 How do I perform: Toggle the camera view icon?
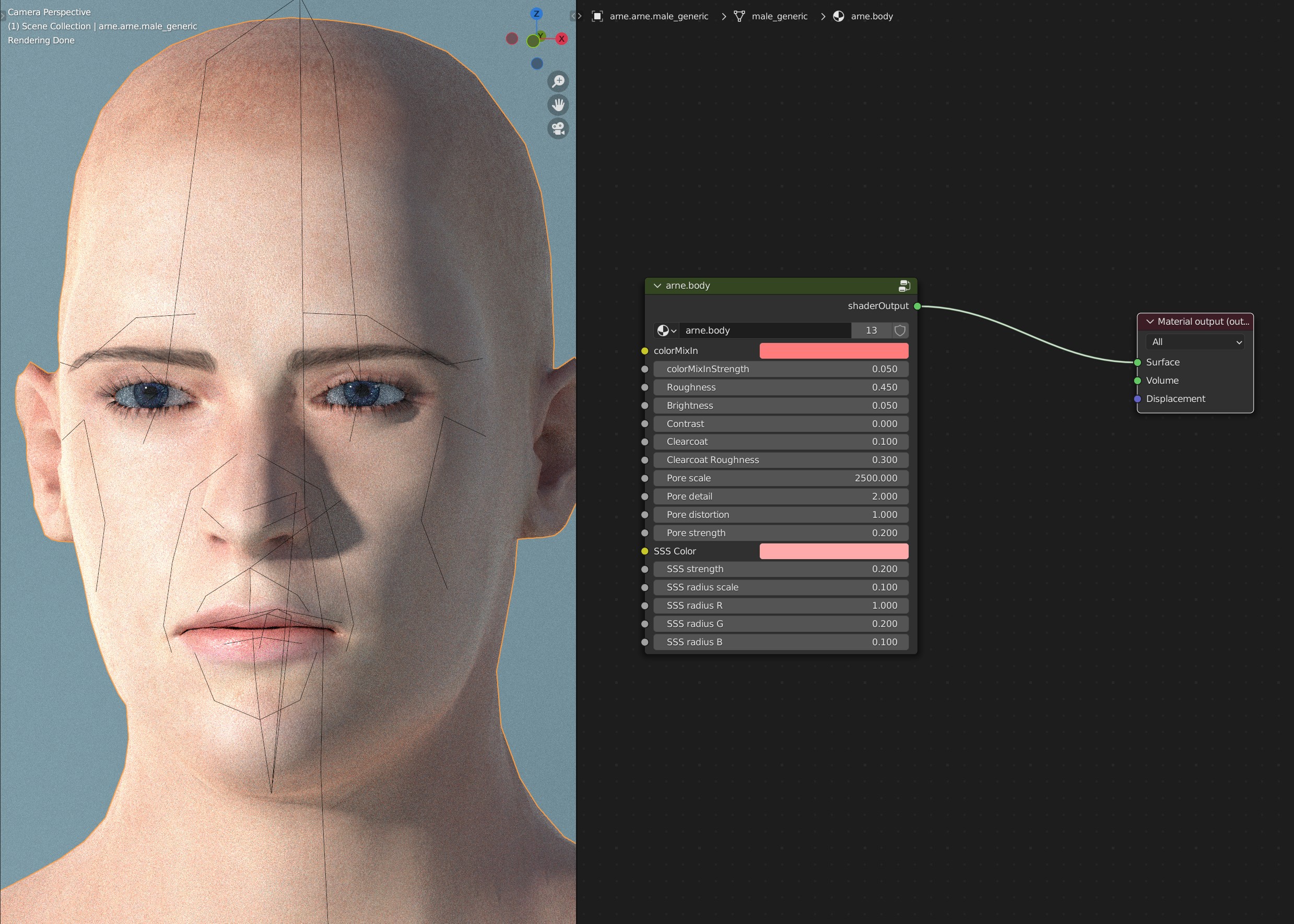[558, 128]
